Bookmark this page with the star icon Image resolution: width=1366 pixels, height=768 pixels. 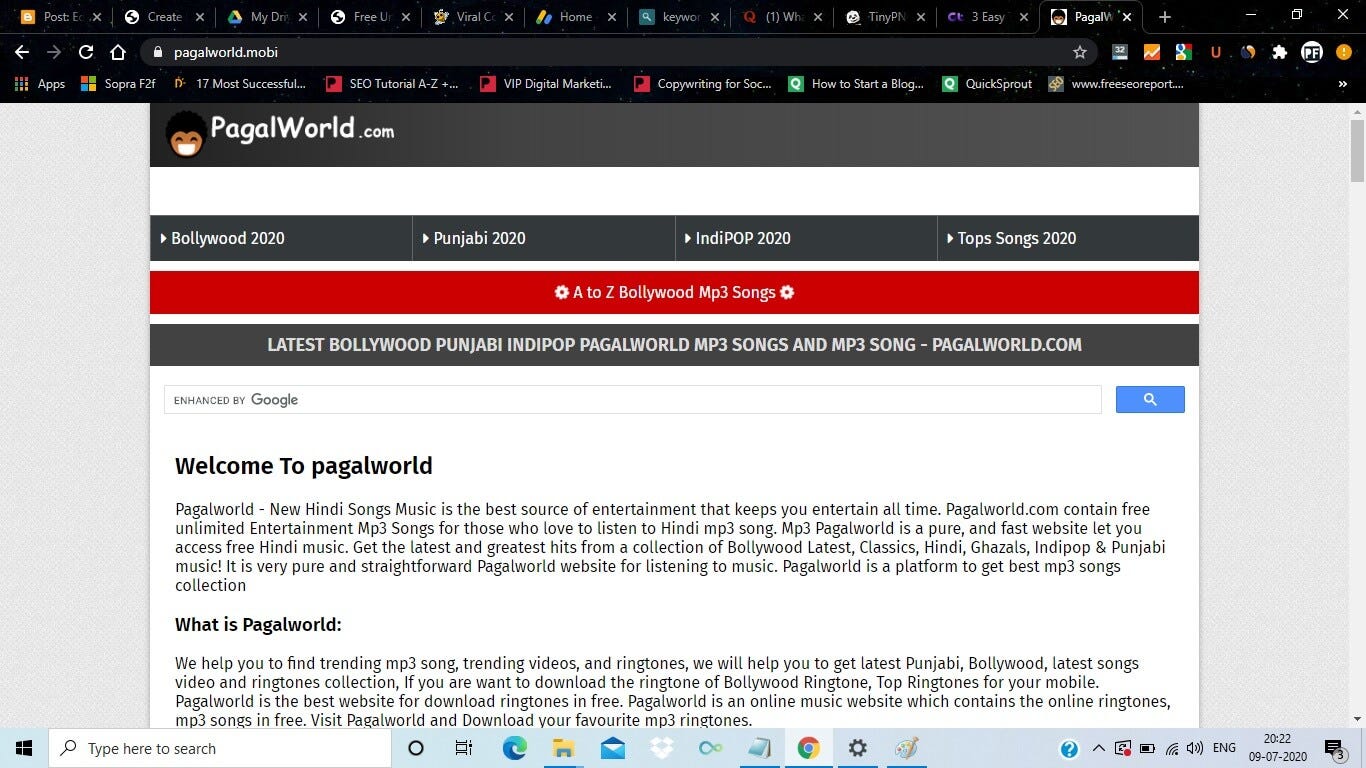[x=1080, y=52]
